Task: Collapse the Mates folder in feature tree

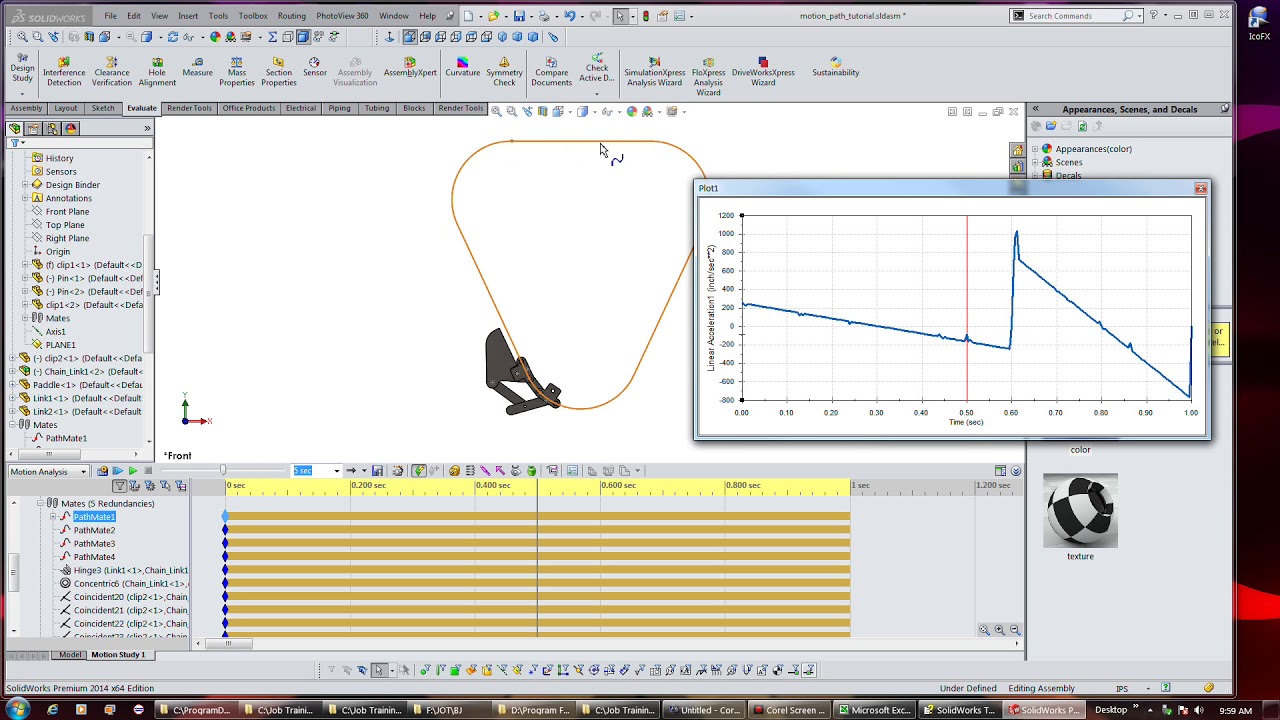Action: coord(13,425)
